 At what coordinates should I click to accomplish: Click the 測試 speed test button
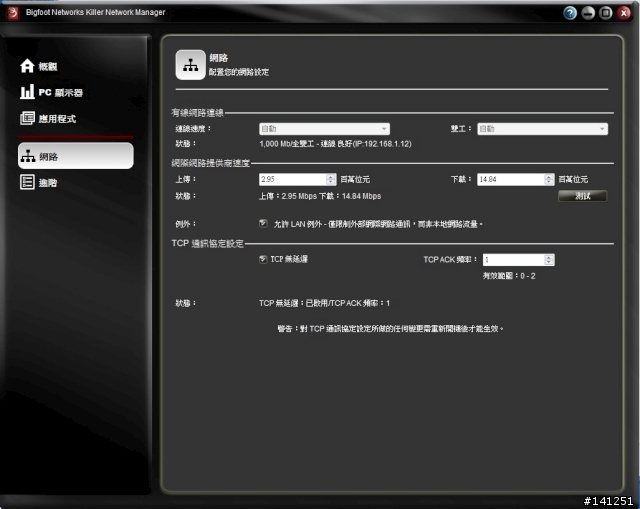[x=582, y=196]
